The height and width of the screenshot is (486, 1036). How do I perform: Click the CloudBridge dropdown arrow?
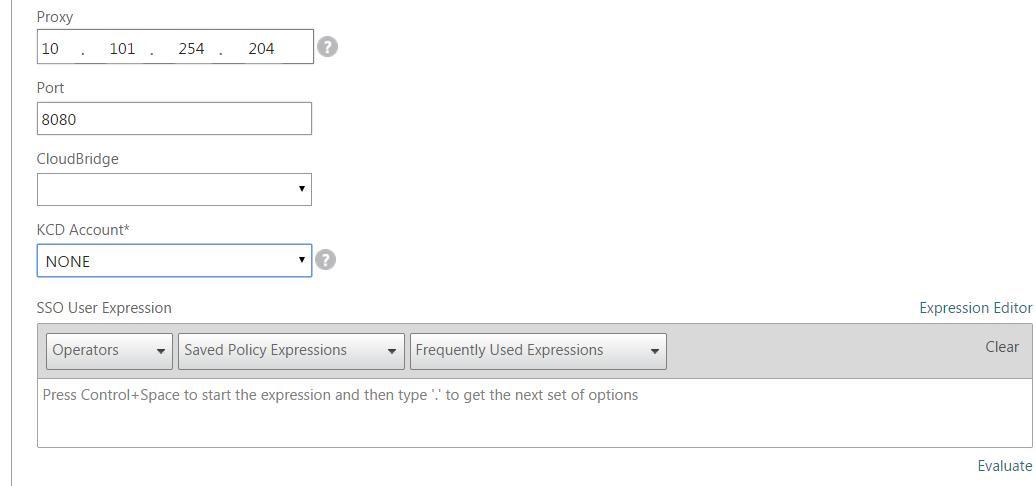pos(302,189)
